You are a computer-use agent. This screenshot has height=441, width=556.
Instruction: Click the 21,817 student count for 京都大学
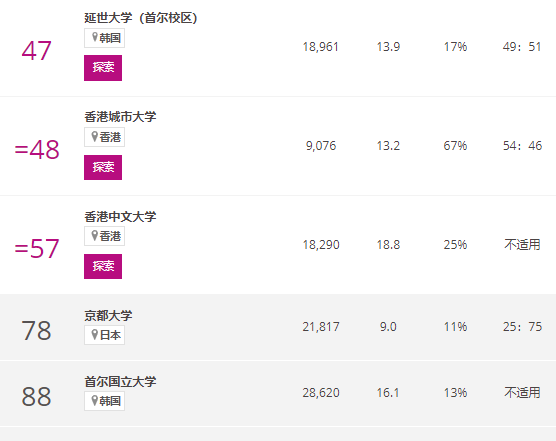pos(321,326)
